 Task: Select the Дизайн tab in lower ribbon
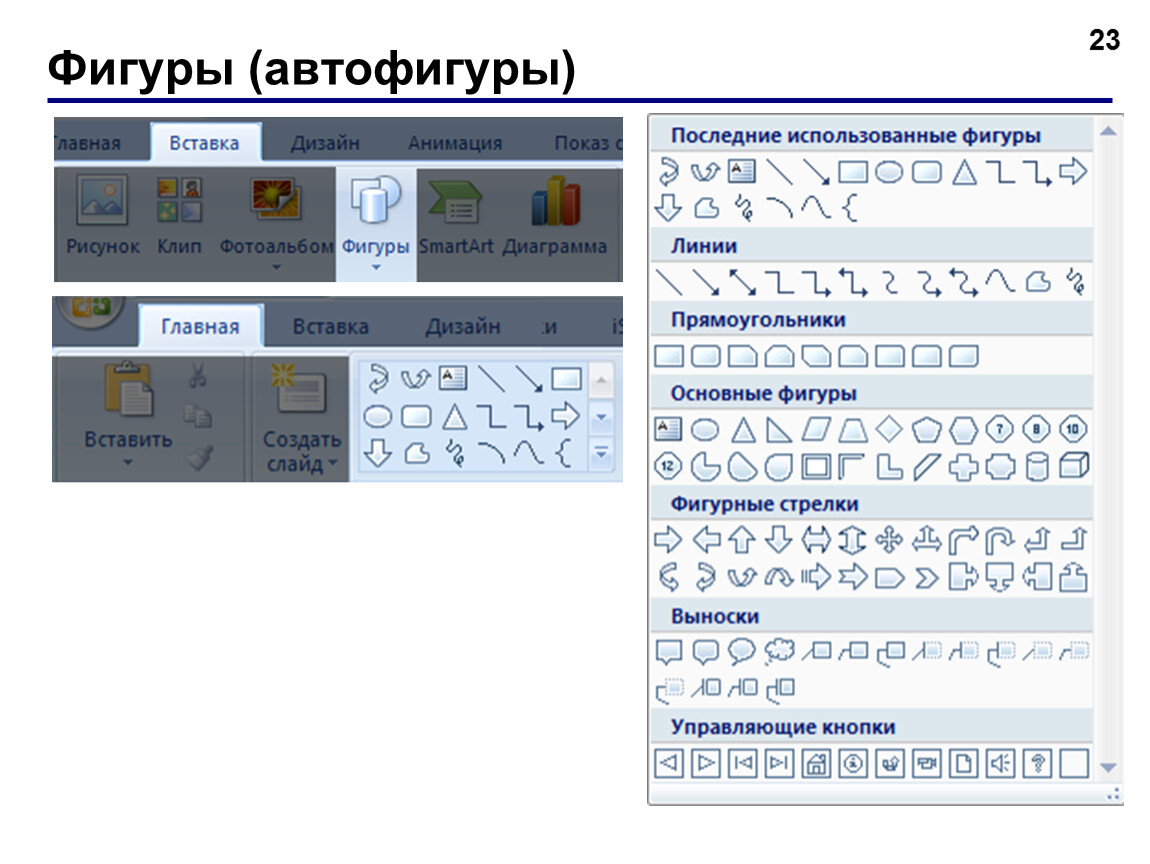(x=463, y=326)
